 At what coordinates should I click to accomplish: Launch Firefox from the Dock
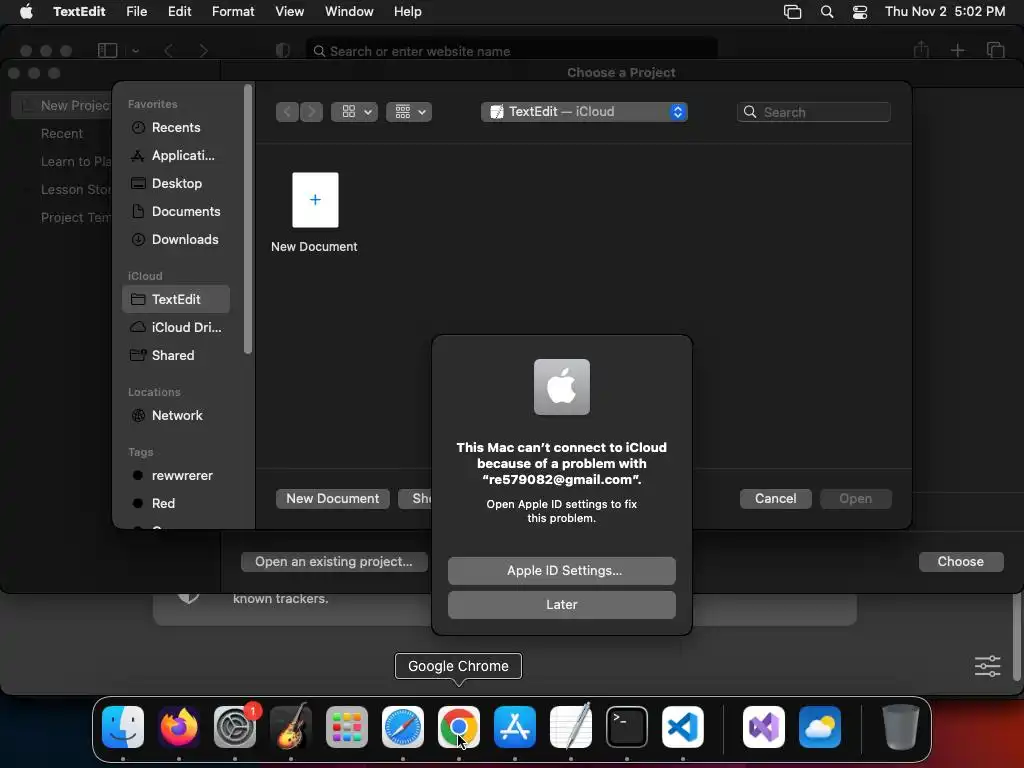point(179,727)
